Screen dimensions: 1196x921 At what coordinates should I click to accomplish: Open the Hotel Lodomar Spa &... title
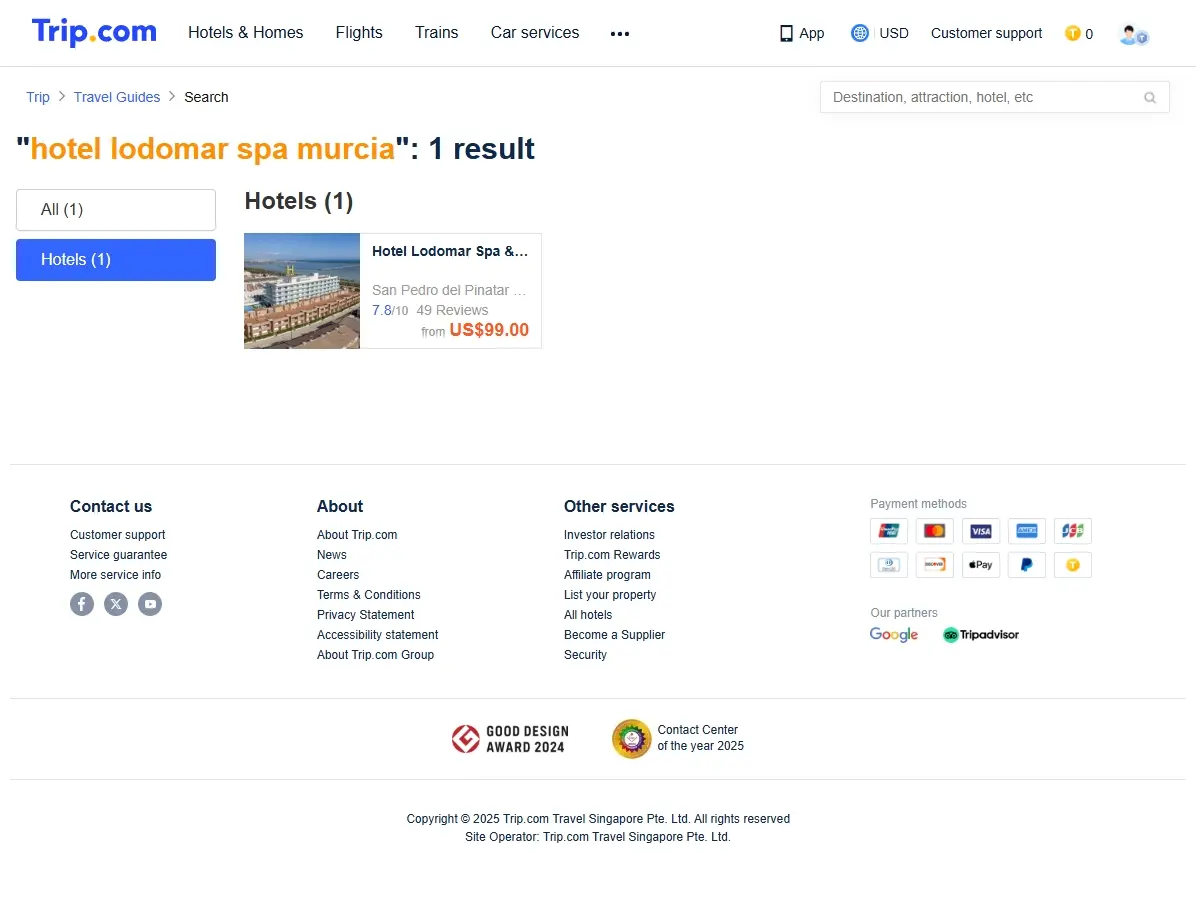[450, 251]
